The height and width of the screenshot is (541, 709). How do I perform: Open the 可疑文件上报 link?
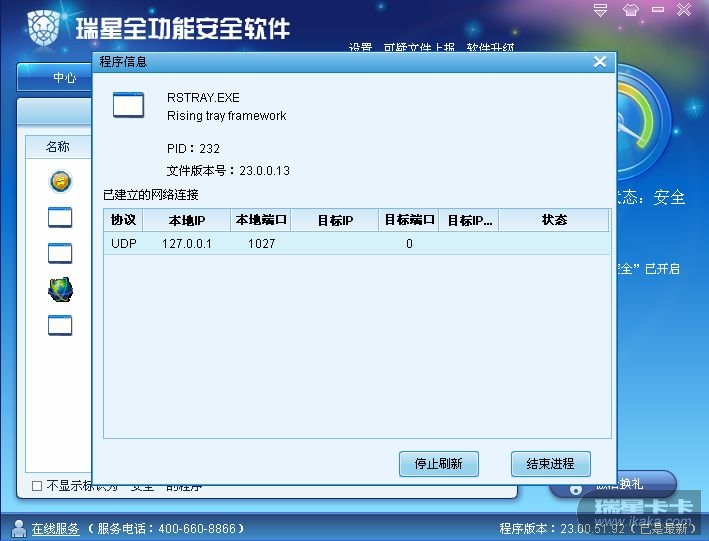(419, 47)
